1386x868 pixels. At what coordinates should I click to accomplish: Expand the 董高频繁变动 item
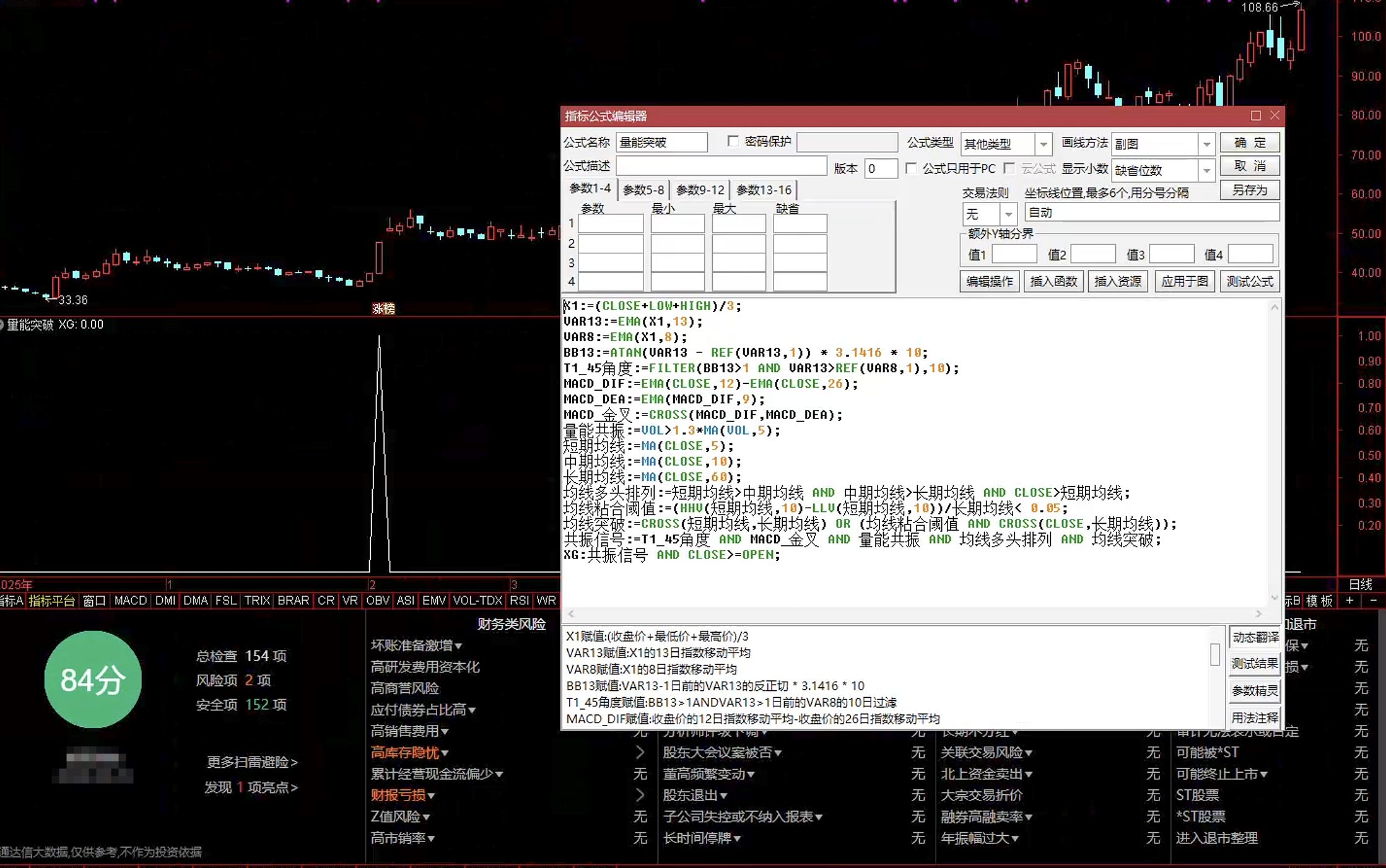tap(708, 775)
